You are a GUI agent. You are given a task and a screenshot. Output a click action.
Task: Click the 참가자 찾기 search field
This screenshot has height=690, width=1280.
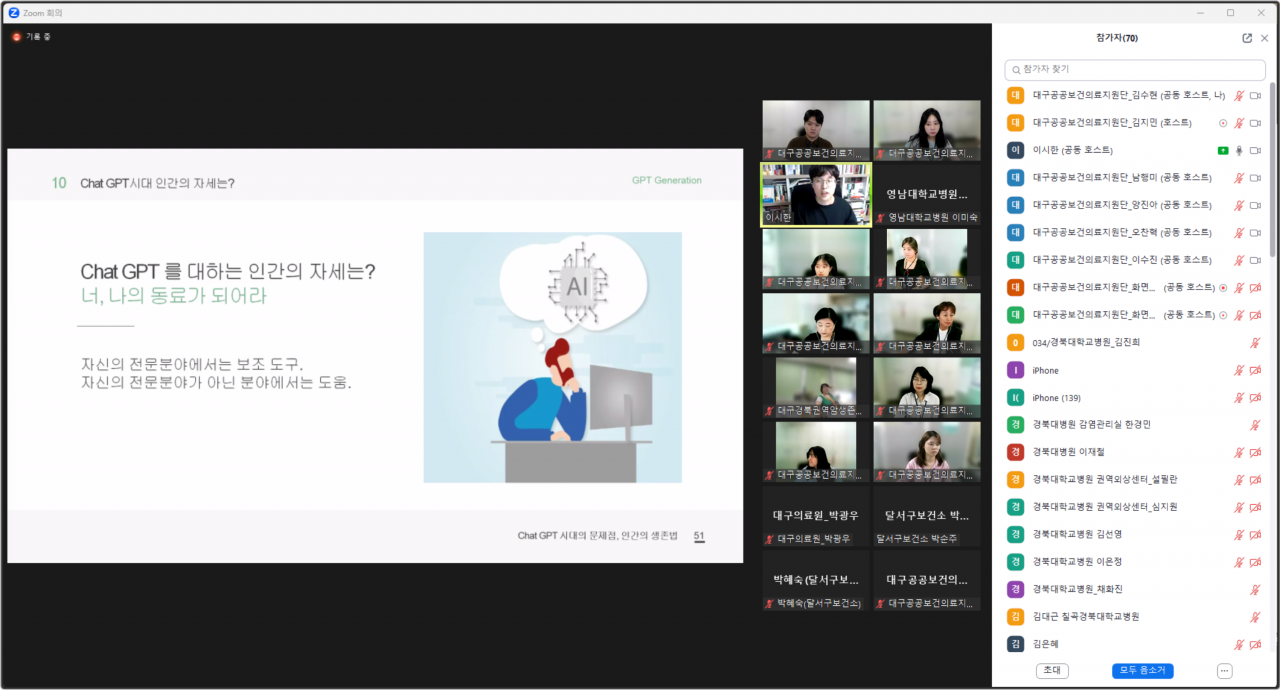(x=1137, y=70)
